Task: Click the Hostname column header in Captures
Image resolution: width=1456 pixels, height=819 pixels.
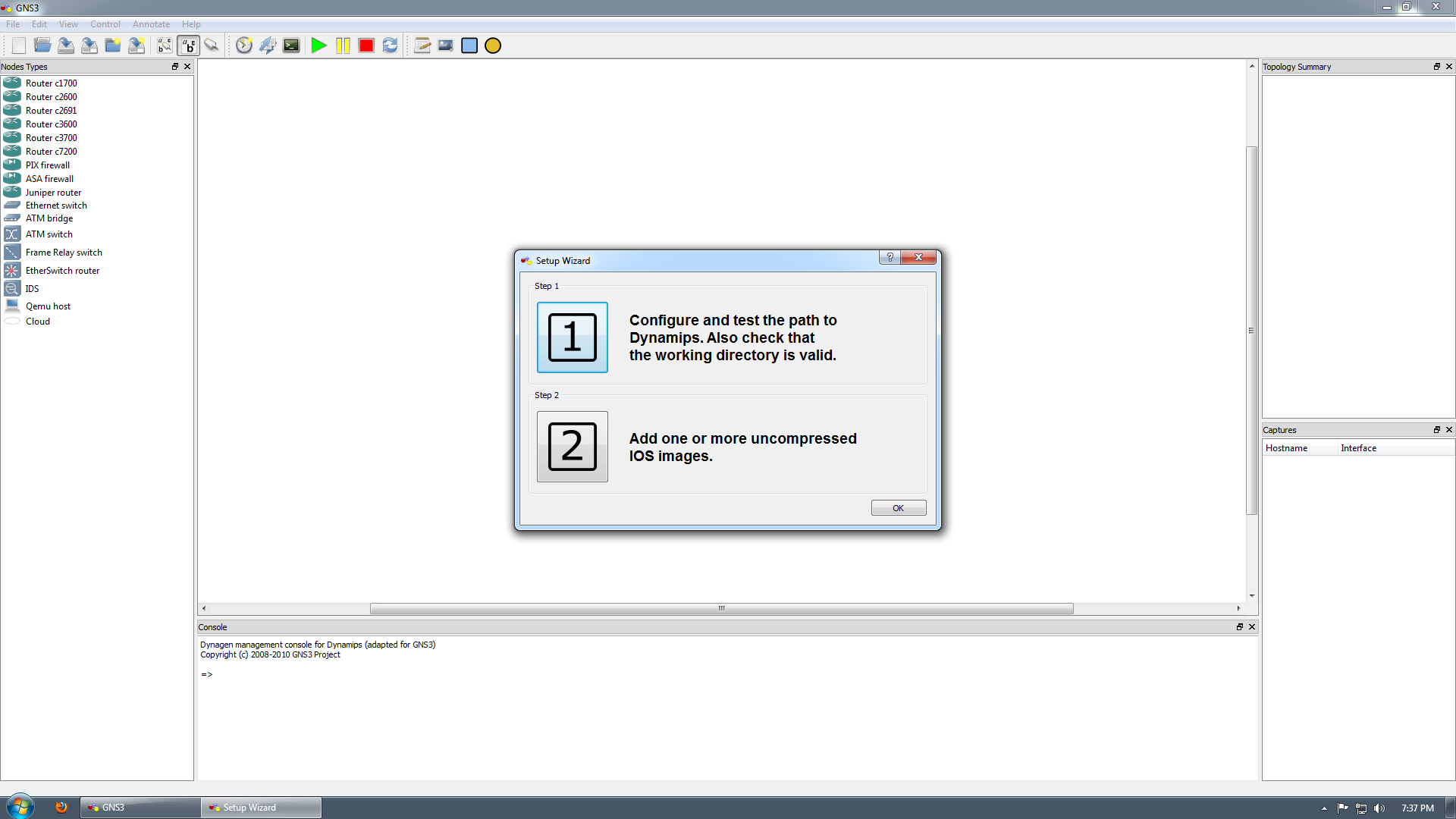Action: [1300, 448]
